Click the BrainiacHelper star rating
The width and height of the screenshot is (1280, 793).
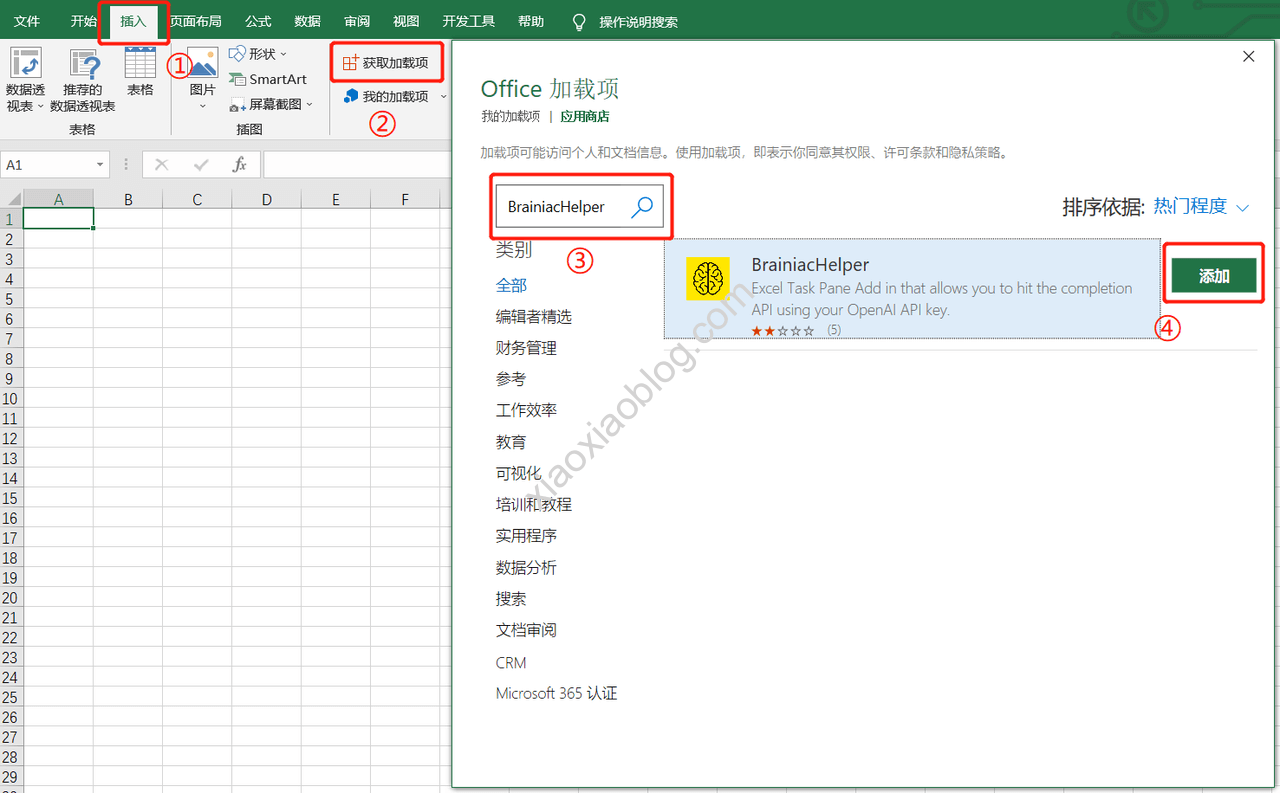783,330
